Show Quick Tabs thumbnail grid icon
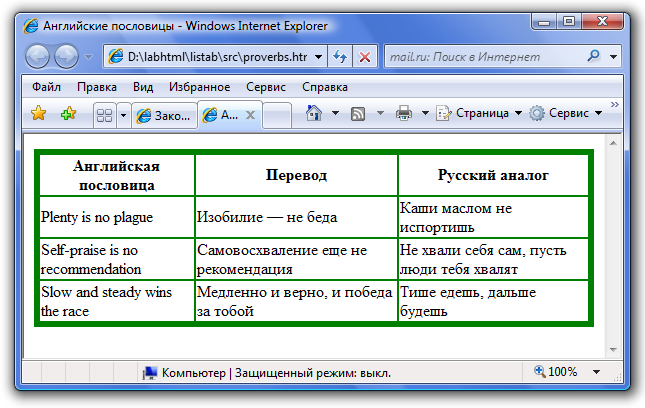Image resolution: width=645 pixels, height=408 pixels. 104,116
